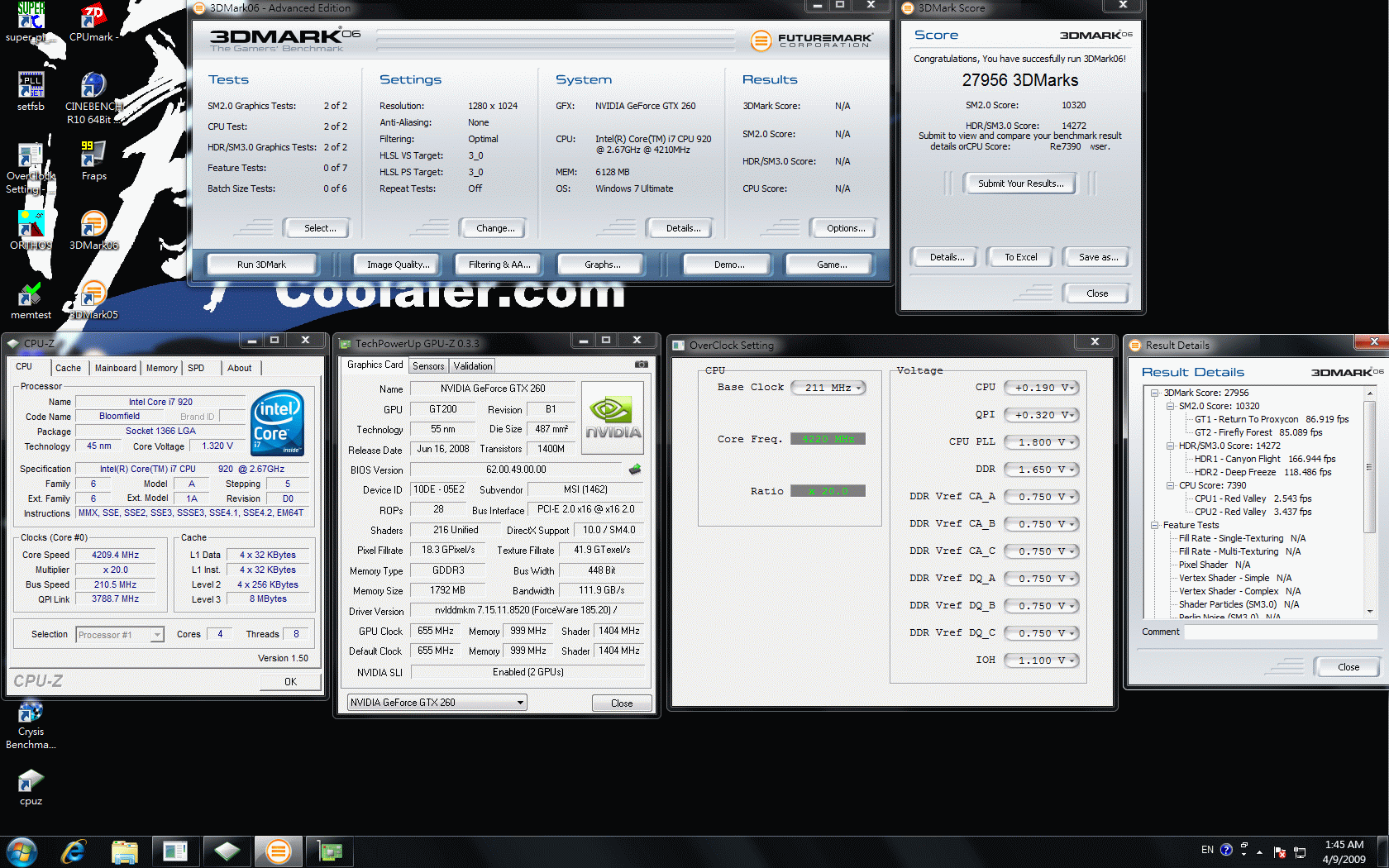Image resolution: width=1389 pixels, height=868 pixels.
Task: Click Save as in the Score window
Action: tap(1098, 257)
